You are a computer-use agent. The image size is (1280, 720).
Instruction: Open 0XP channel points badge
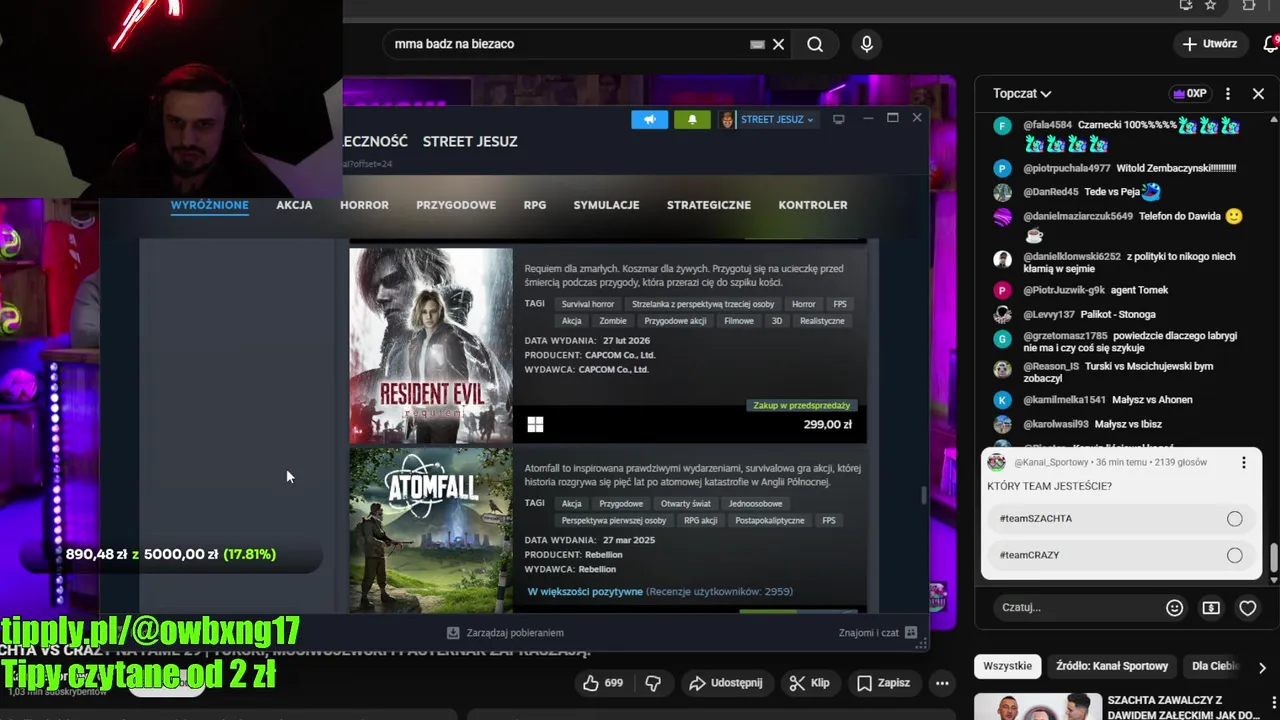coord(1190,93)
